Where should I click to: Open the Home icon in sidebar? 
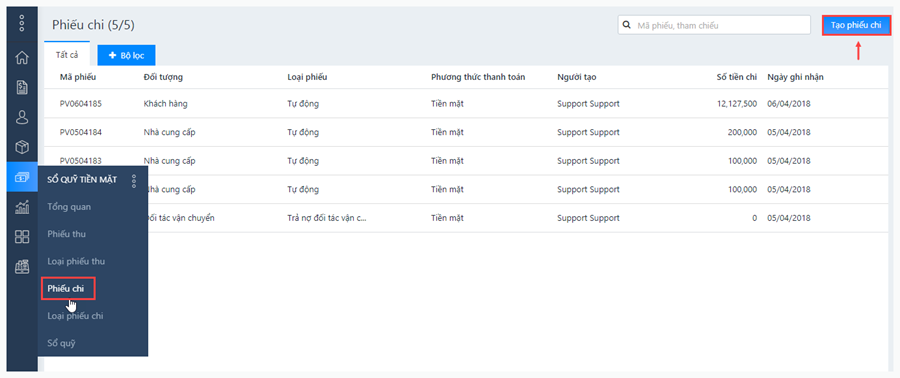(22, 57)
